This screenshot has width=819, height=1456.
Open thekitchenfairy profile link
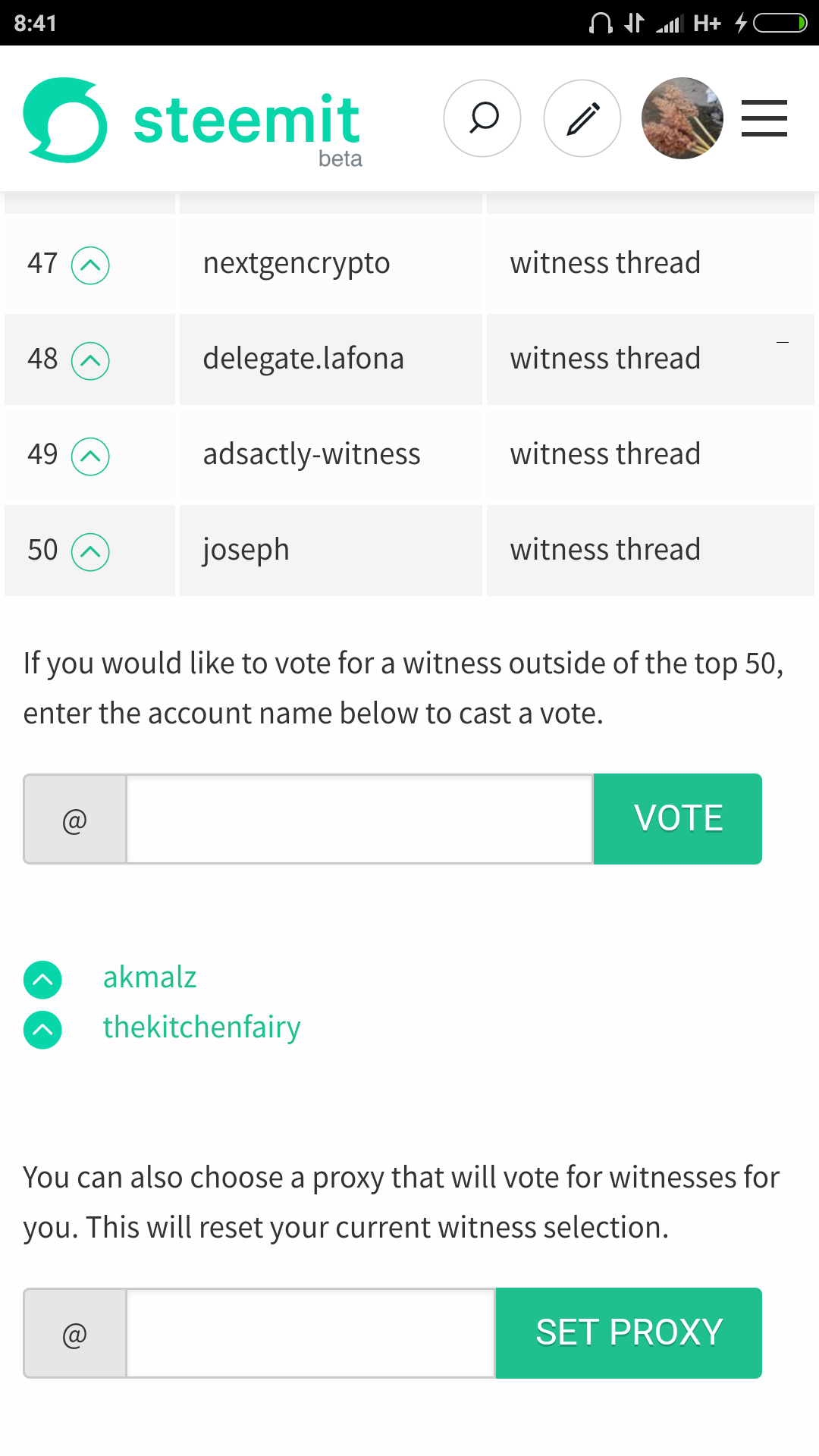click(202, 1028)
